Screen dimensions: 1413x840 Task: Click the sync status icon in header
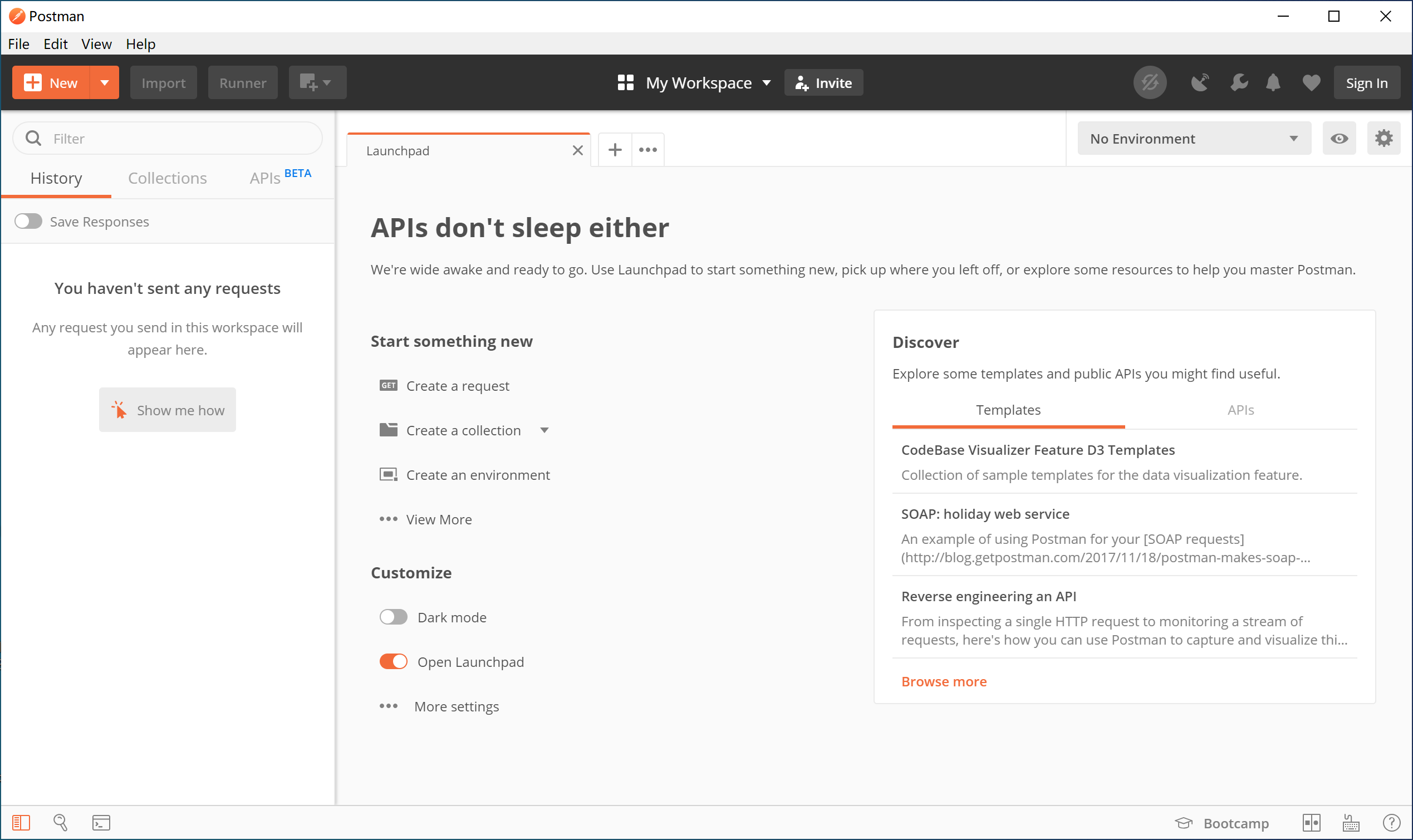coord(1149,82)
